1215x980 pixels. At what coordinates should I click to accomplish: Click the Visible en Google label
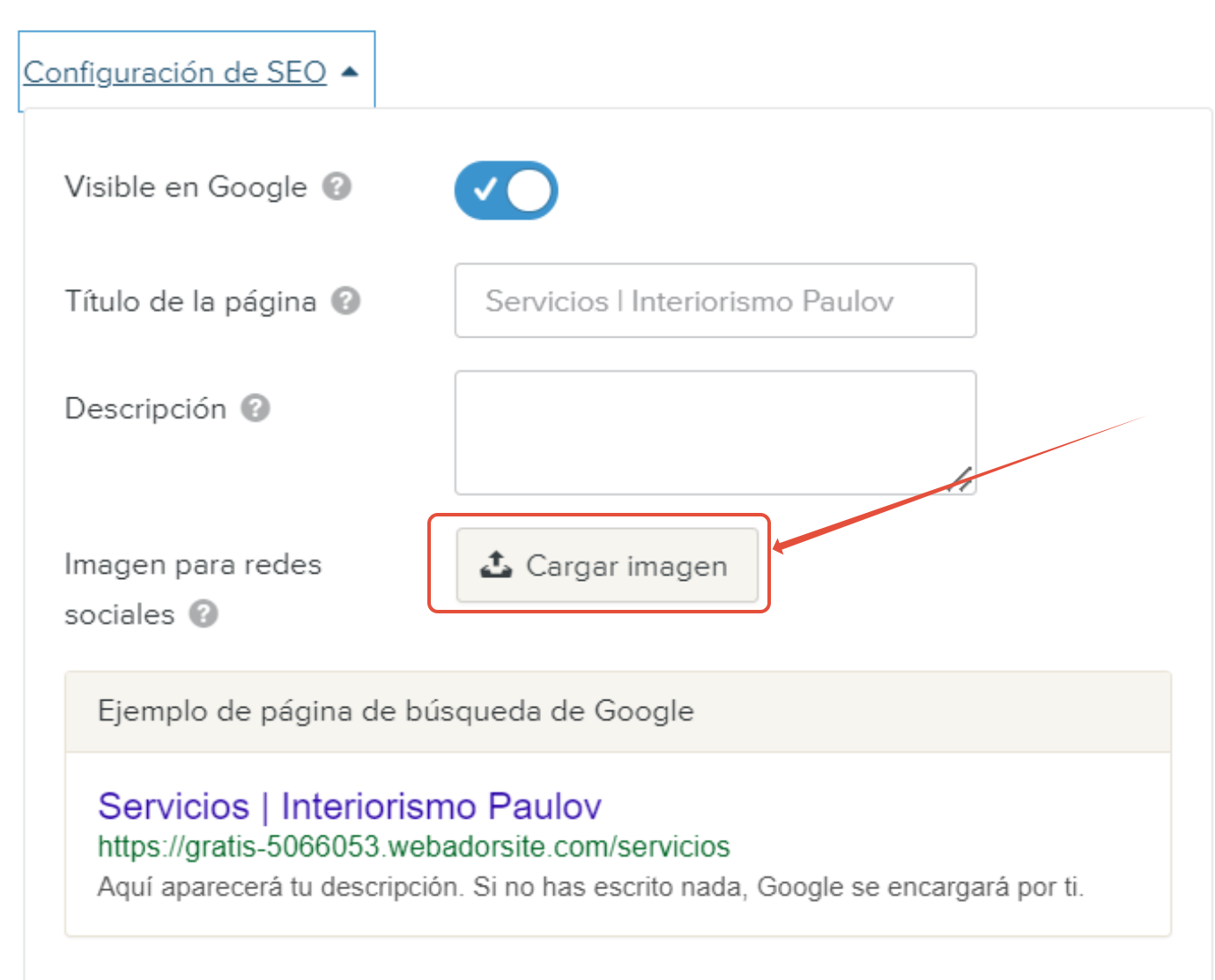(186, 187)
